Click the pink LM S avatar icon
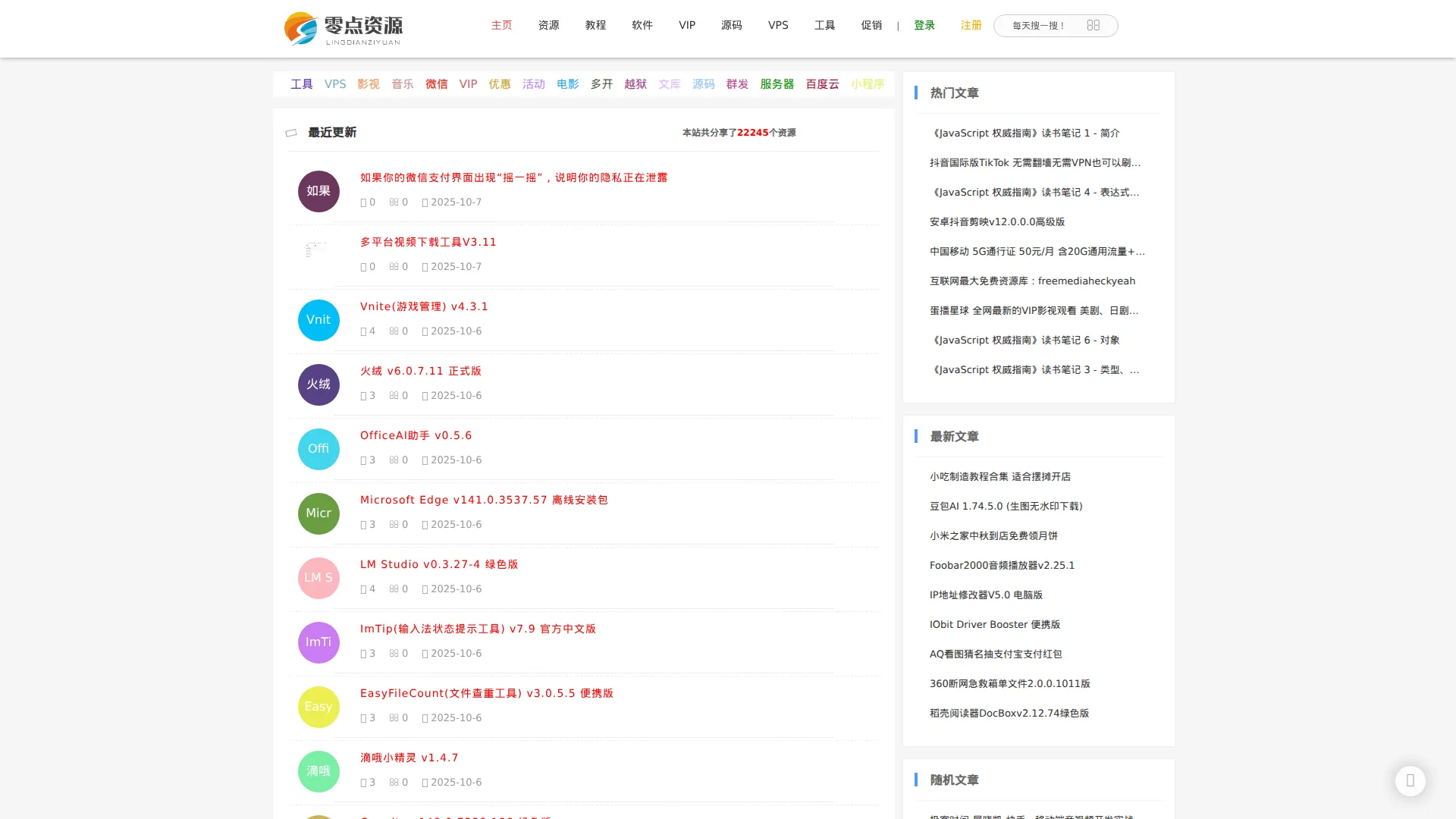 tap(318, 578)
